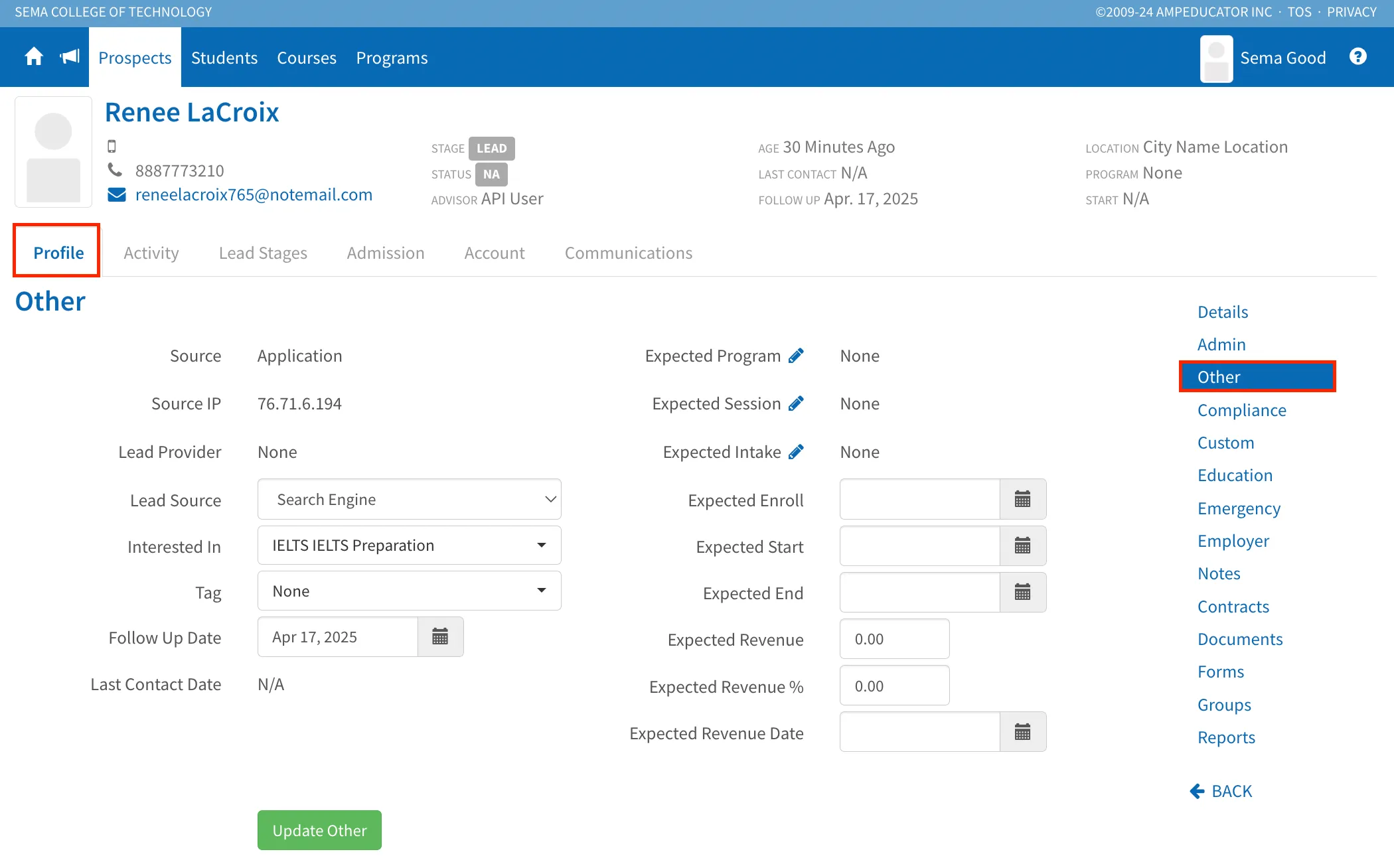1394x868 pixels.
Task: Click the Sema Good user avatar
Action: tap(1216, 59)
